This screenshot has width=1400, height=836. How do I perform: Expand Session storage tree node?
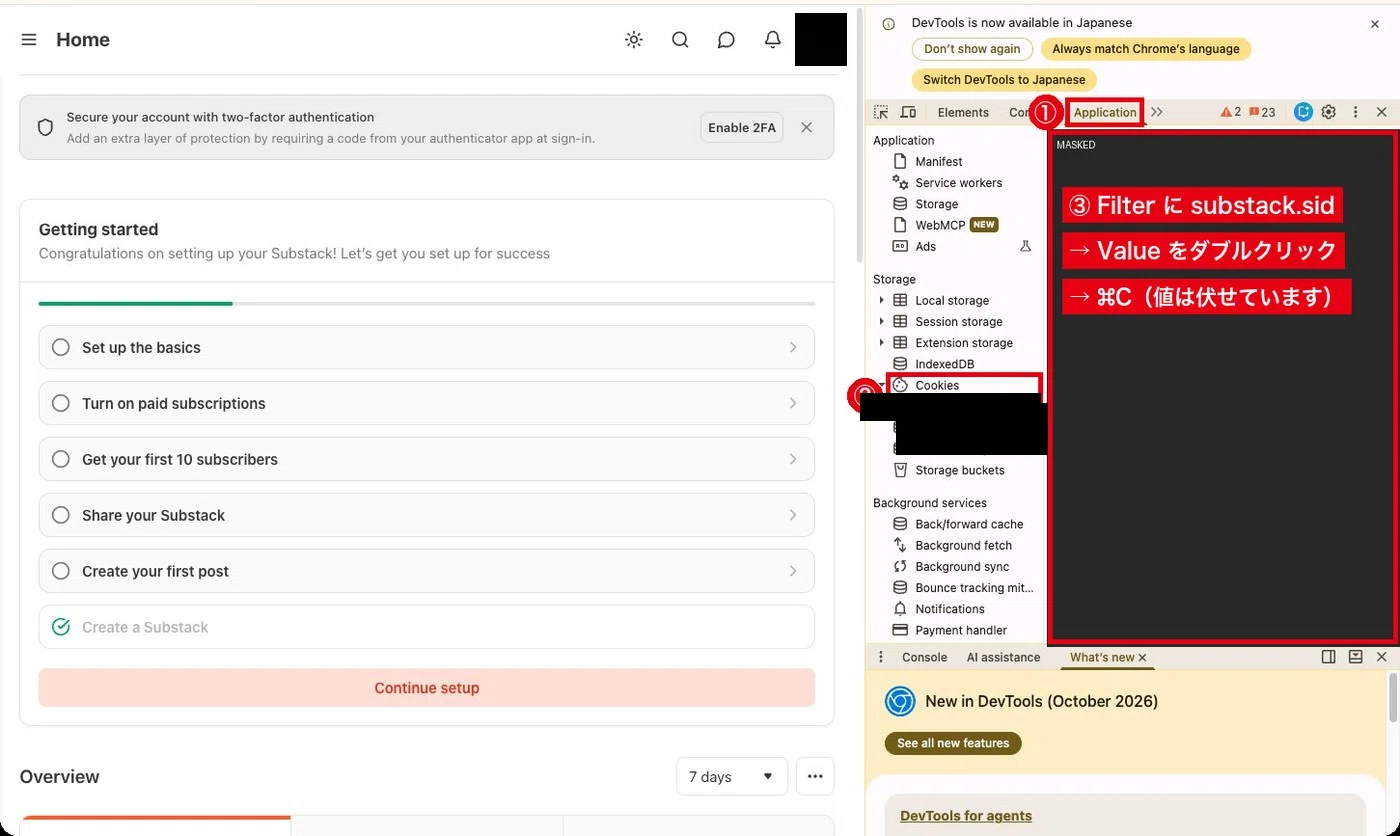[881, 321]
